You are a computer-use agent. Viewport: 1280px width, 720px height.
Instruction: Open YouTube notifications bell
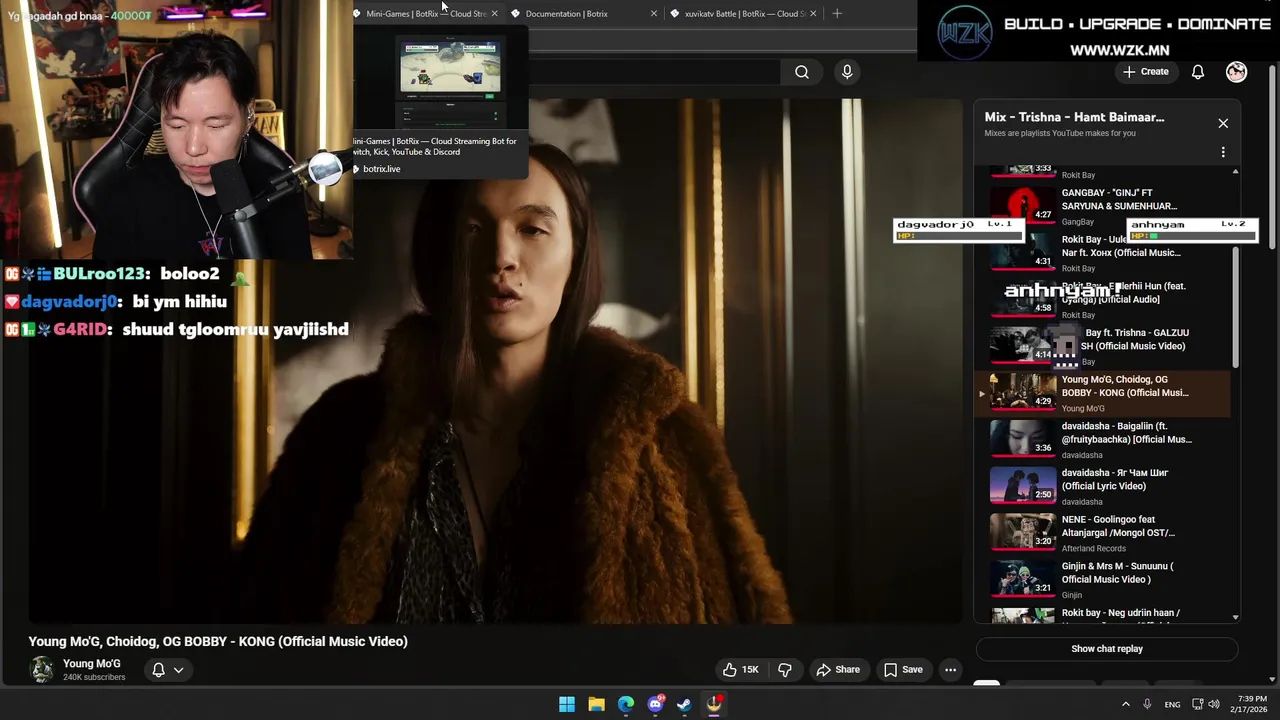[x=1198, y=72]
